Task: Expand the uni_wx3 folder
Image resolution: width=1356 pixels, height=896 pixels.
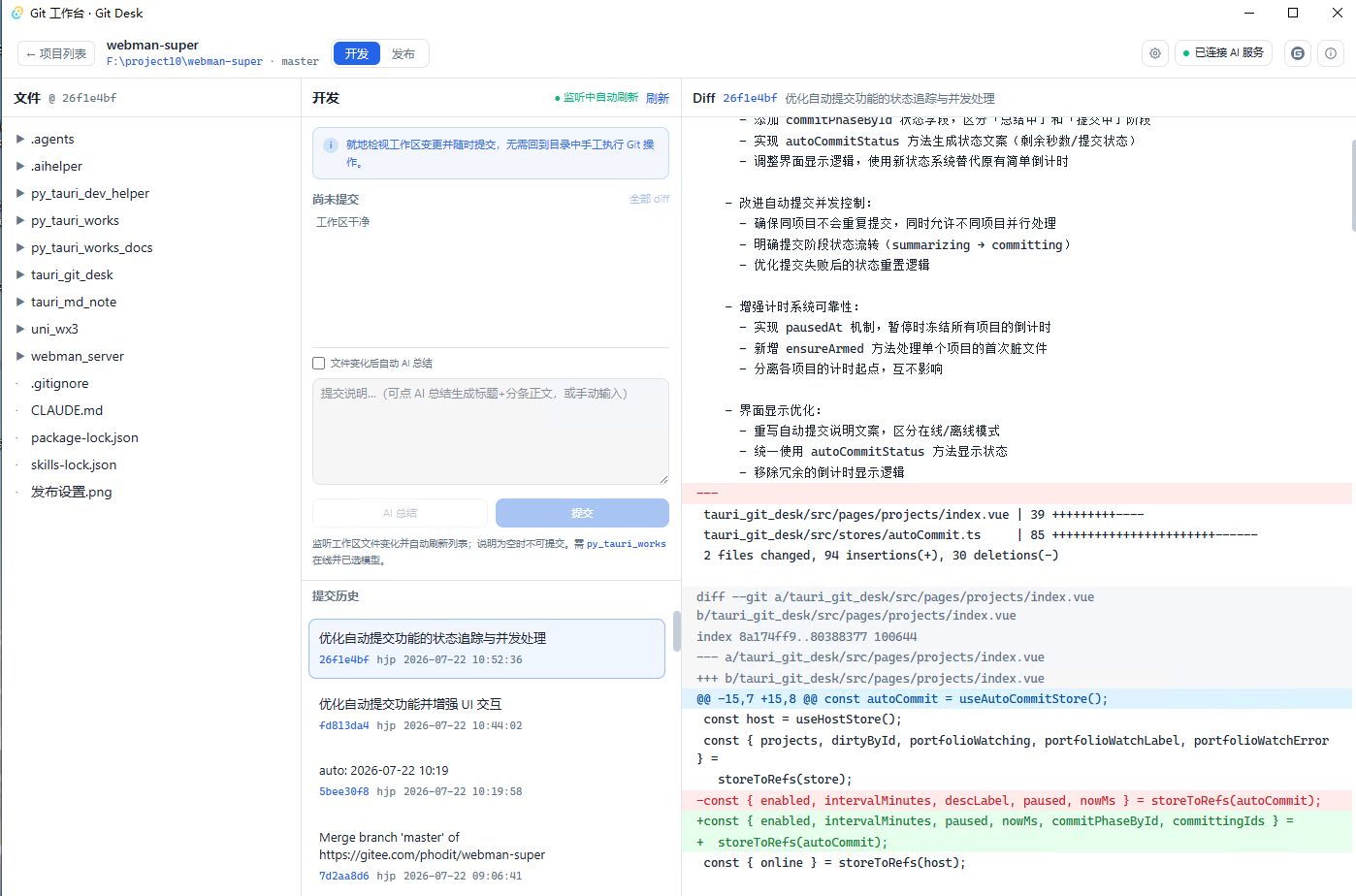Action: [20, 329]
